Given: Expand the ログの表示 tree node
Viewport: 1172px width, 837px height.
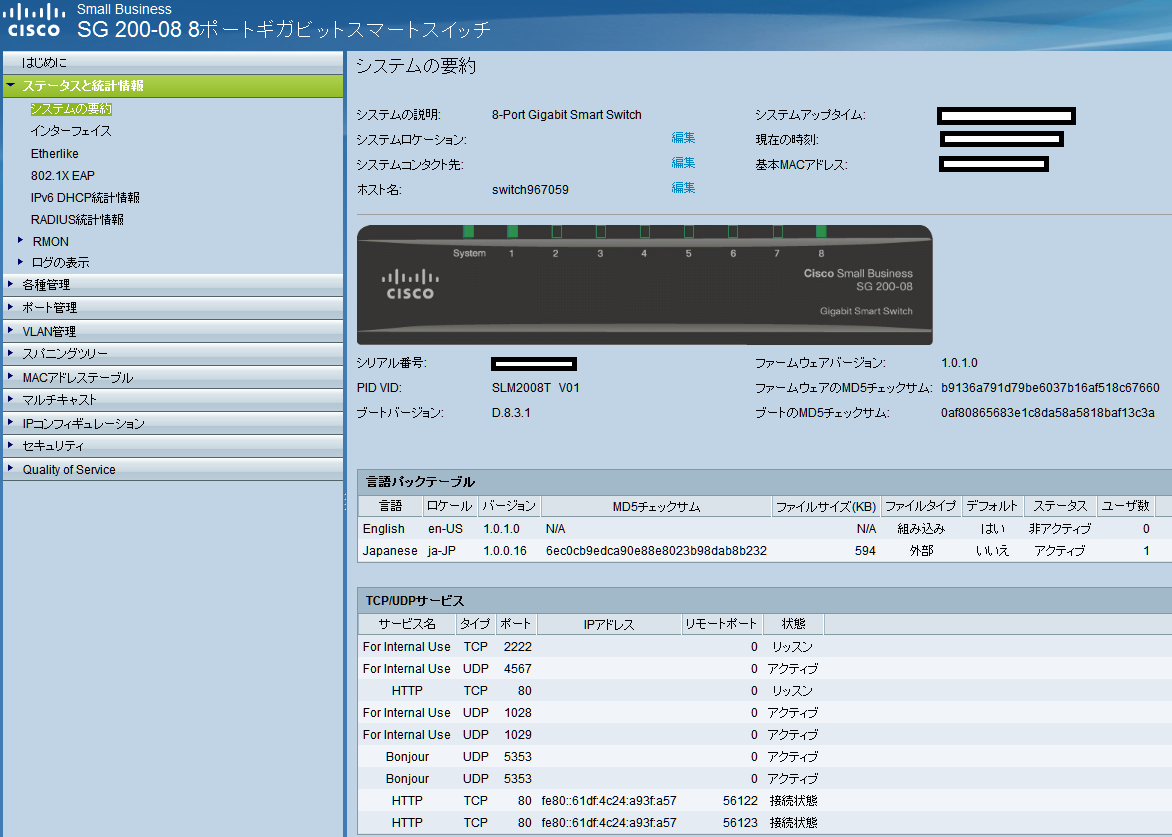Looking at the screenshot, I should pyautogui.click(x=20, y=262).
